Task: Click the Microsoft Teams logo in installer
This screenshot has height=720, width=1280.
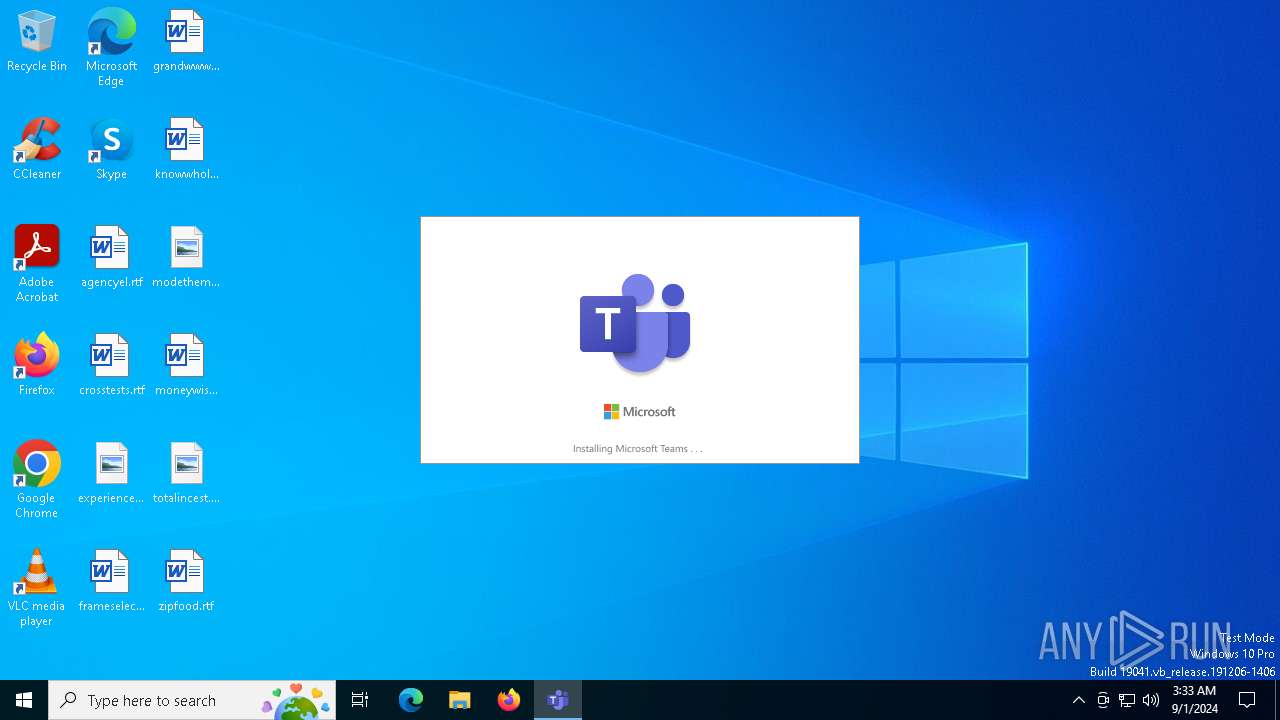Action: 635,323
